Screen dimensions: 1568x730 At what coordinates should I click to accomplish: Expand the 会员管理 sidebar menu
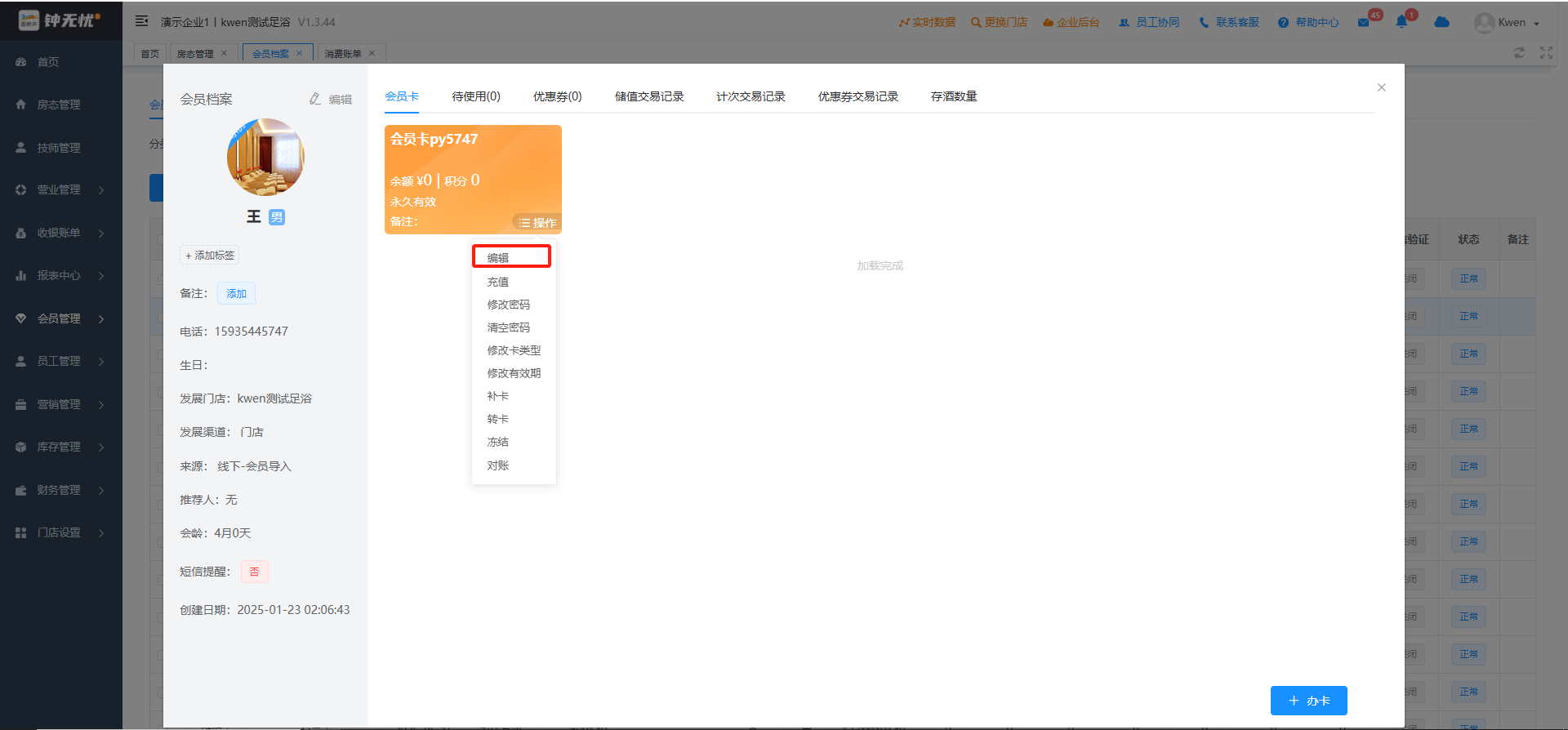click(60, 318)
